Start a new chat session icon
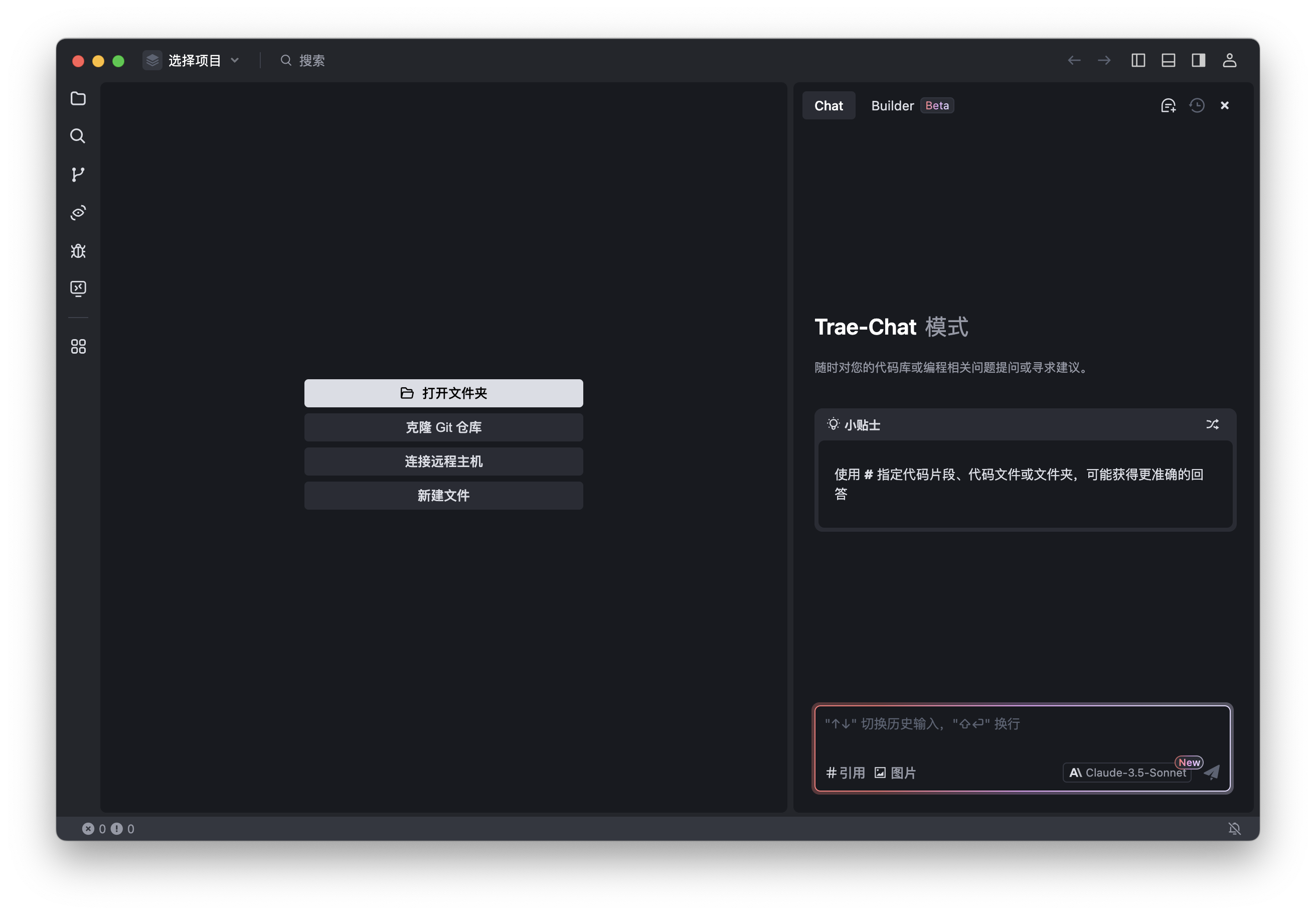Image resolution: width=1316 pixels, height=915 pixels. pos(1168,105)
